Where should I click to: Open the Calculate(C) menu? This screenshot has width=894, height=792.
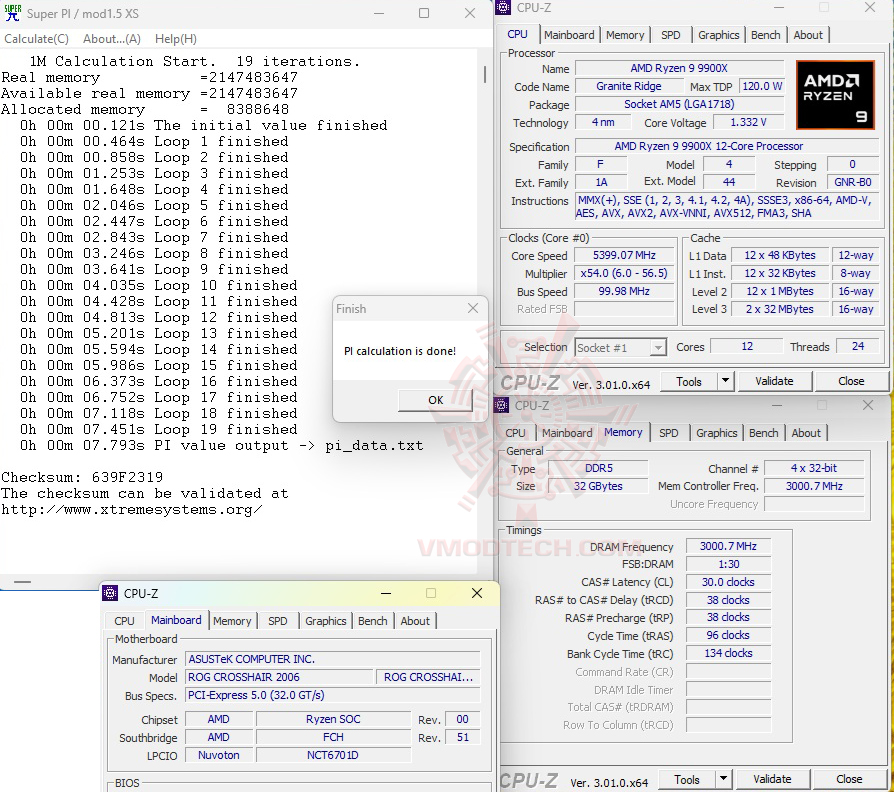36,39
